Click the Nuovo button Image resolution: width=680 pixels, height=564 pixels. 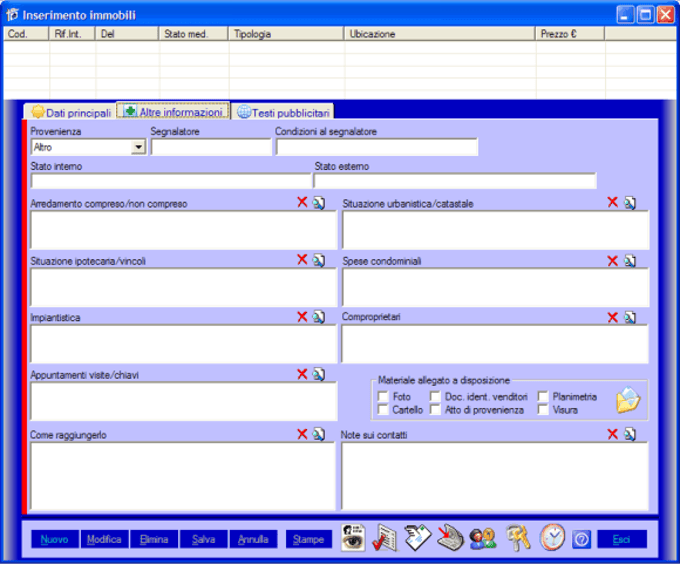pyautogui.click(x=55, y=539)
